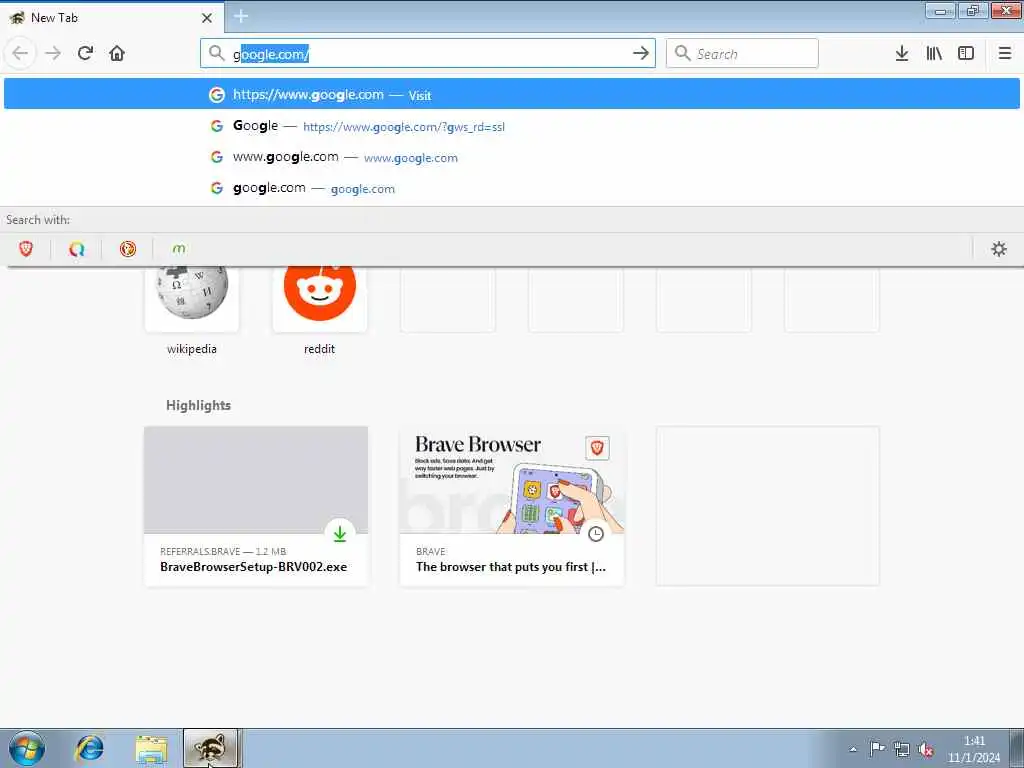Viewport: 1024px width, 768px height.
Task: Open the taskbar clock showing 1:41
Action: [974, 749]
